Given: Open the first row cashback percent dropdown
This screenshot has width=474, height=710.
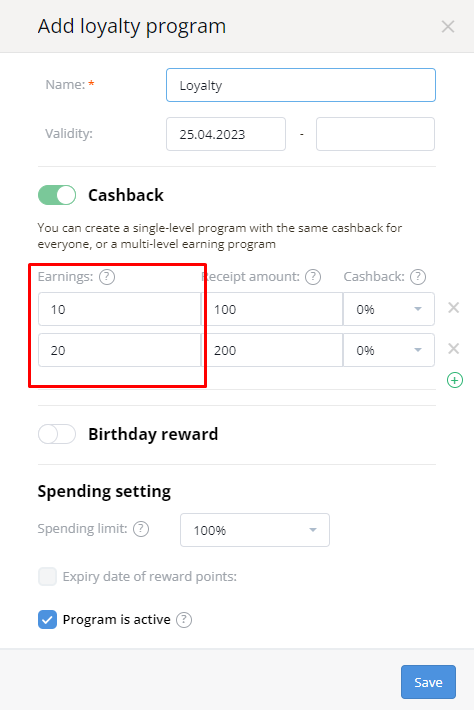Looking at the screenshot, I should pos(389,309).
